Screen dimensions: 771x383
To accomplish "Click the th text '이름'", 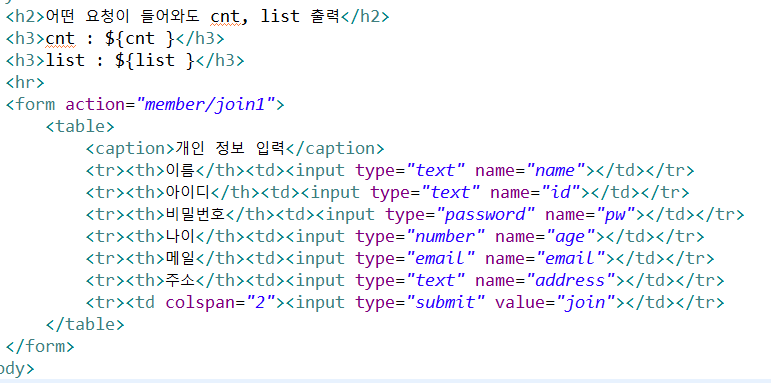I will (180, 170).
